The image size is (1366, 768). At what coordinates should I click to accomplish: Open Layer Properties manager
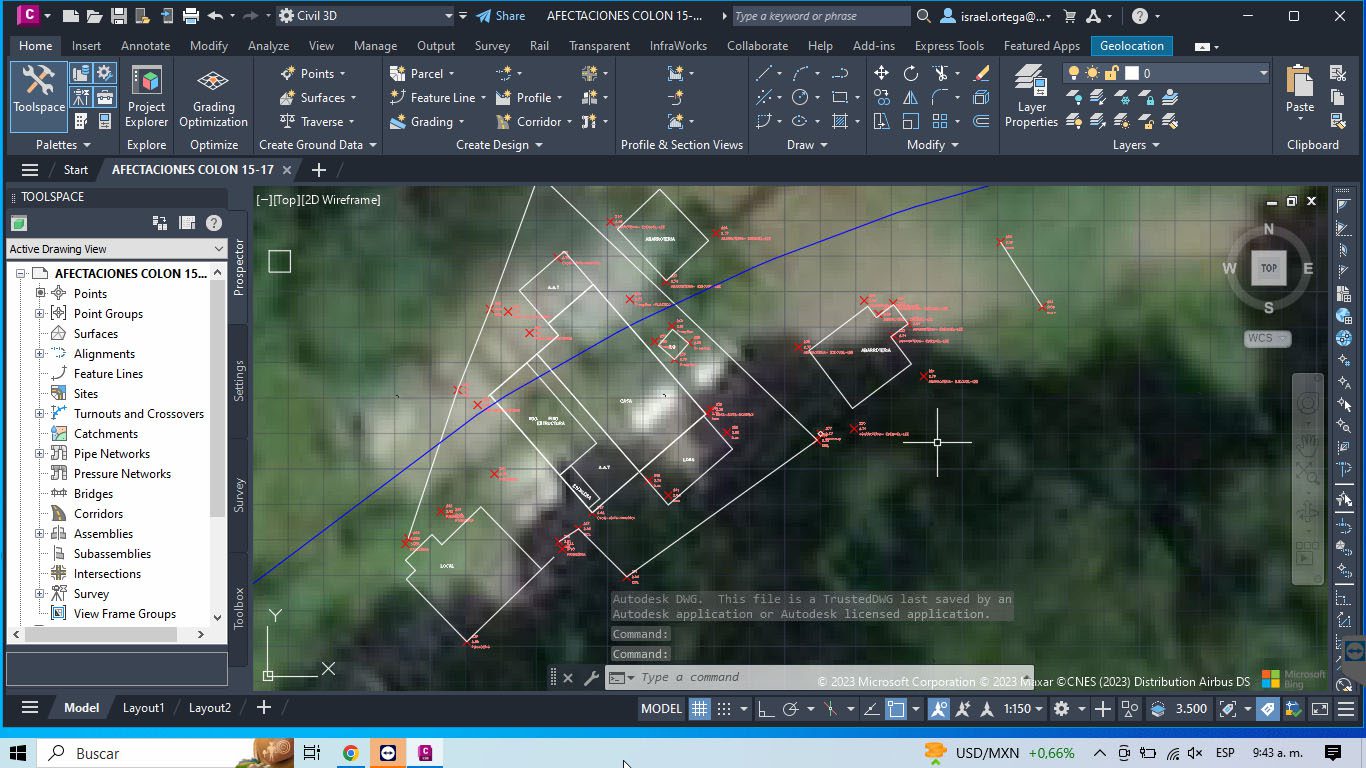[1031, 97]
